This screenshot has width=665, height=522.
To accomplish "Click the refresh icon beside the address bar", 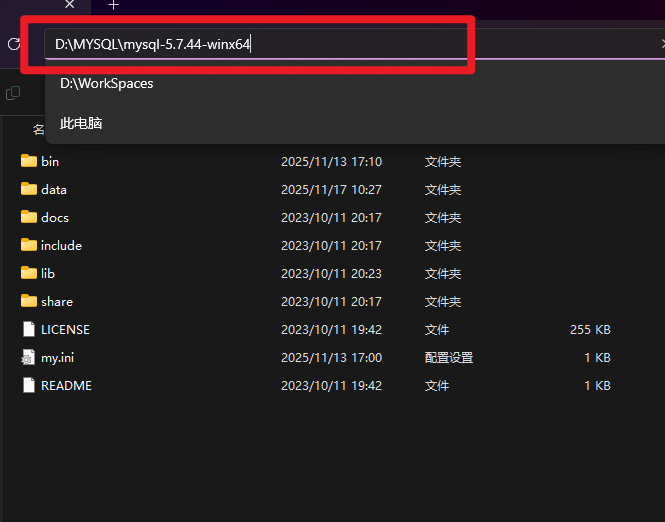I will tap(13, 44).
